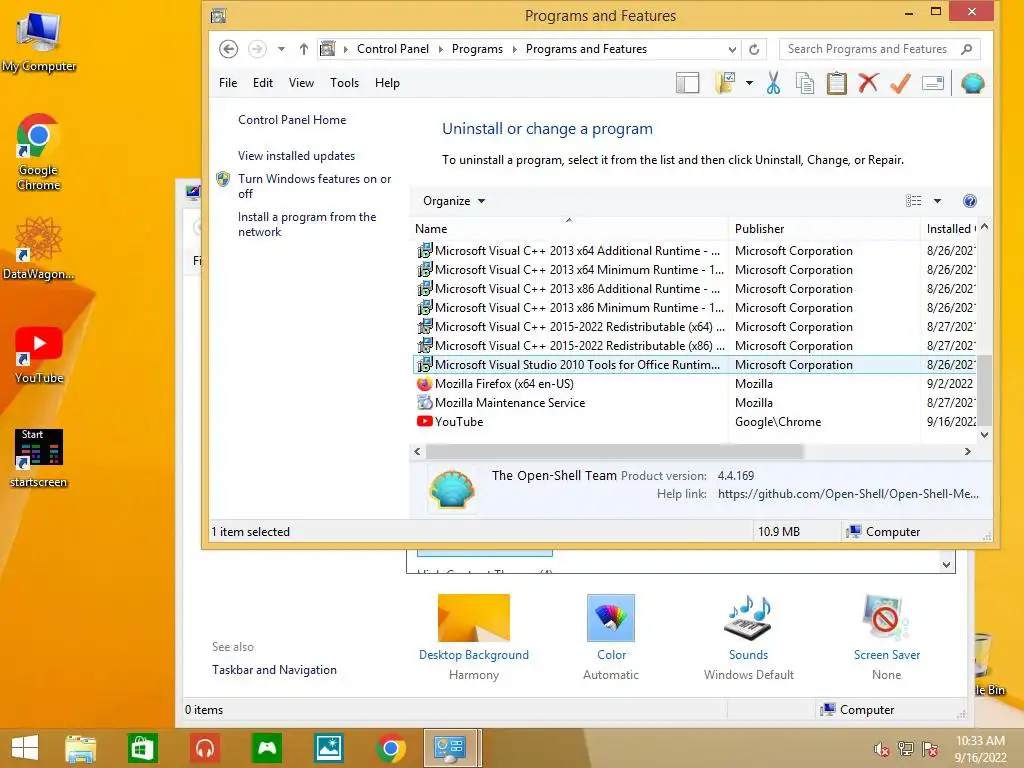Click the Action Center flag tray icon

tap(930, 749)
